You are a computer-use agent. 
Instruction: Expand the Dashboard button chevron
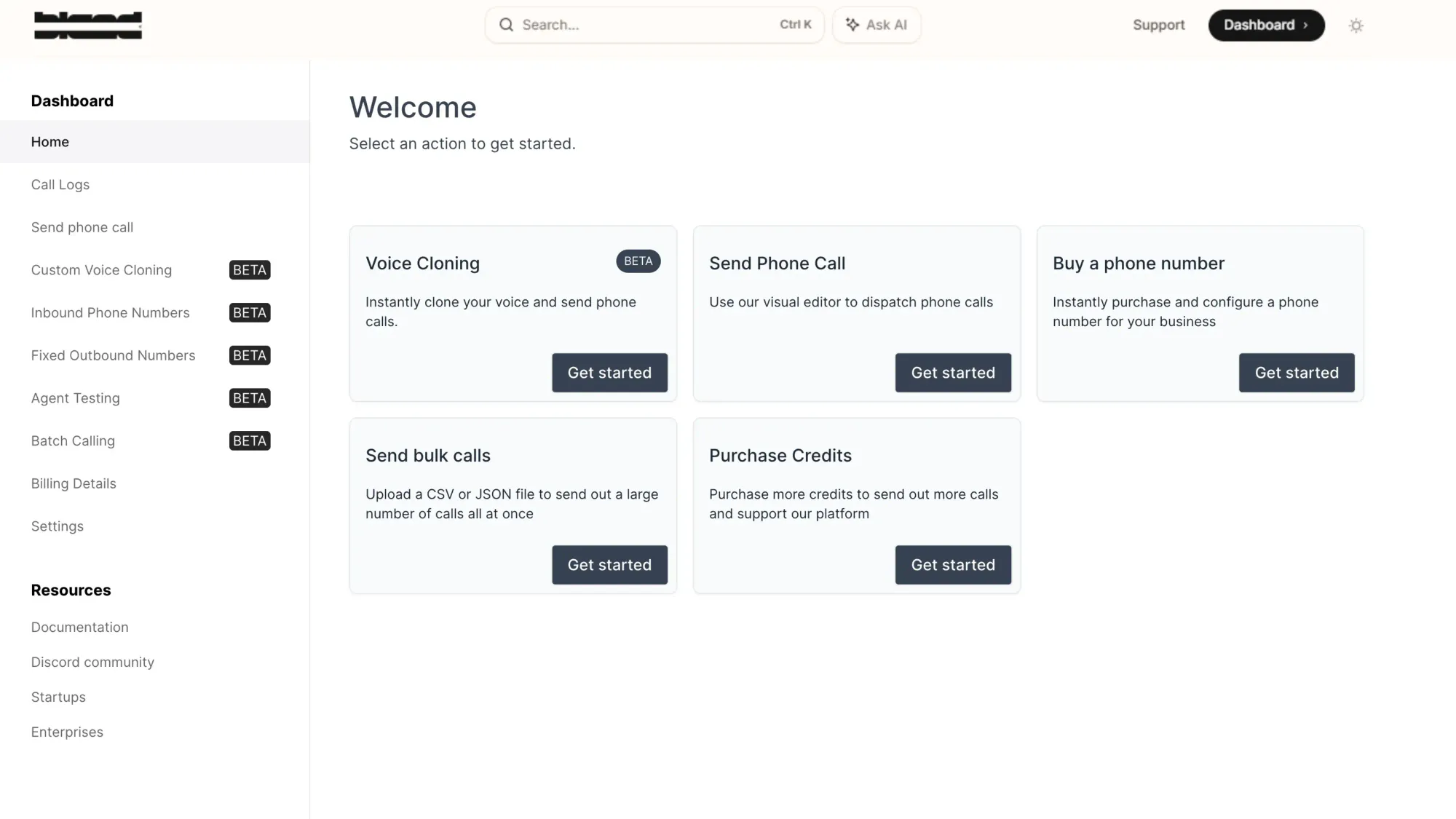[1305, 25]
